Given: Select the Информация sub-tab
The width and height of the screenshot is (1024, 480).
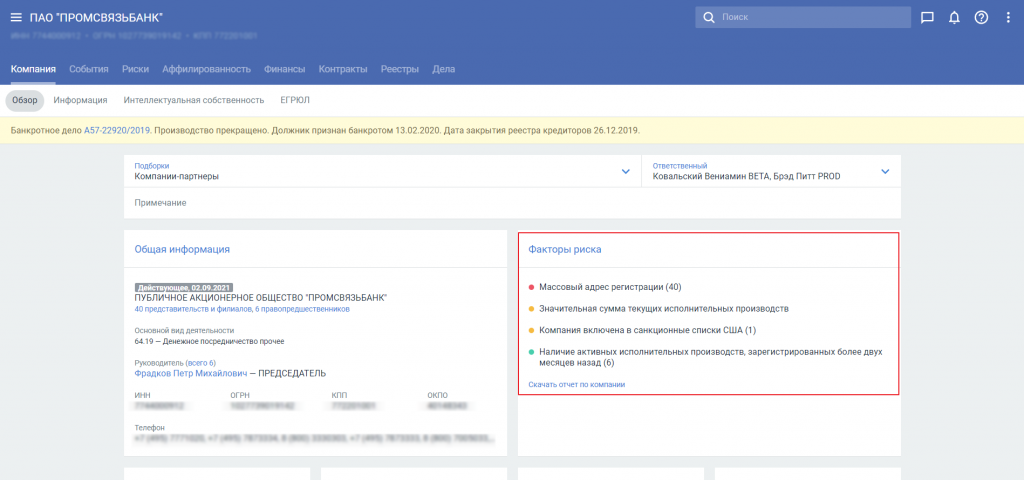Looking at the screenshot, I should [80, 101].
